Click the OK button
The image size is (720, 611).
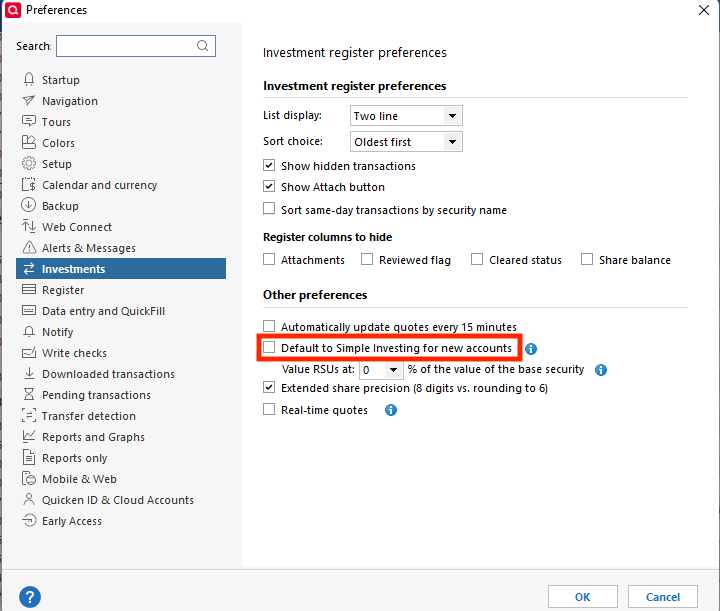coord(582,597)
